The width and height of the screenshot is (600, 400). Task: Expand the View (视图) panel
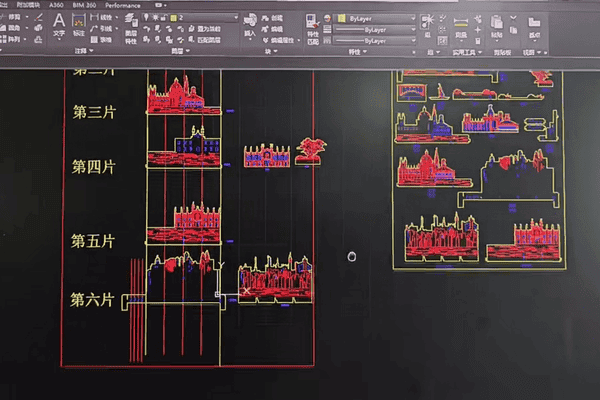(x=532, y=52)
